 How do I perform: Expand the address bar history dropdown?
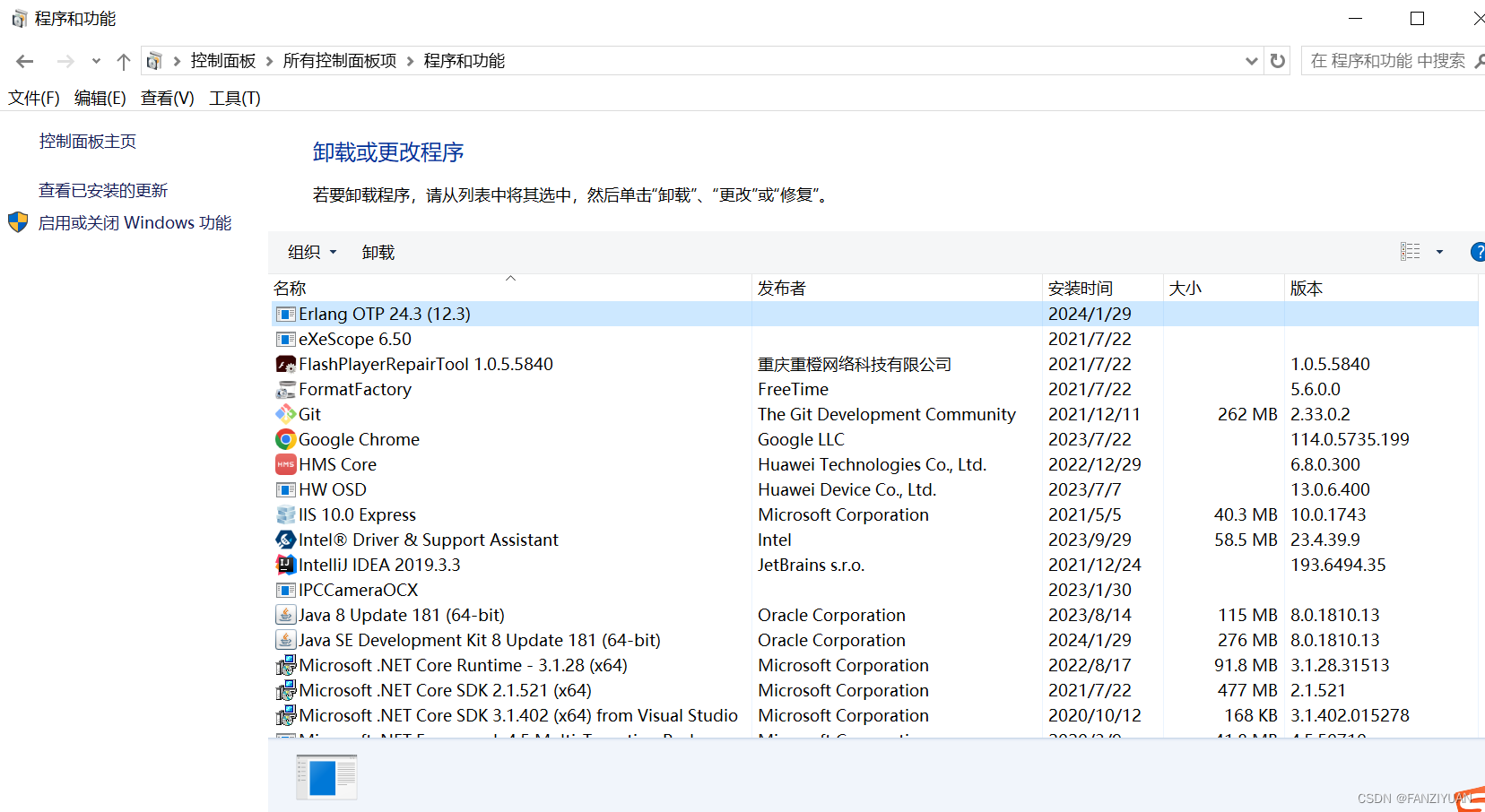(1252, 61)
